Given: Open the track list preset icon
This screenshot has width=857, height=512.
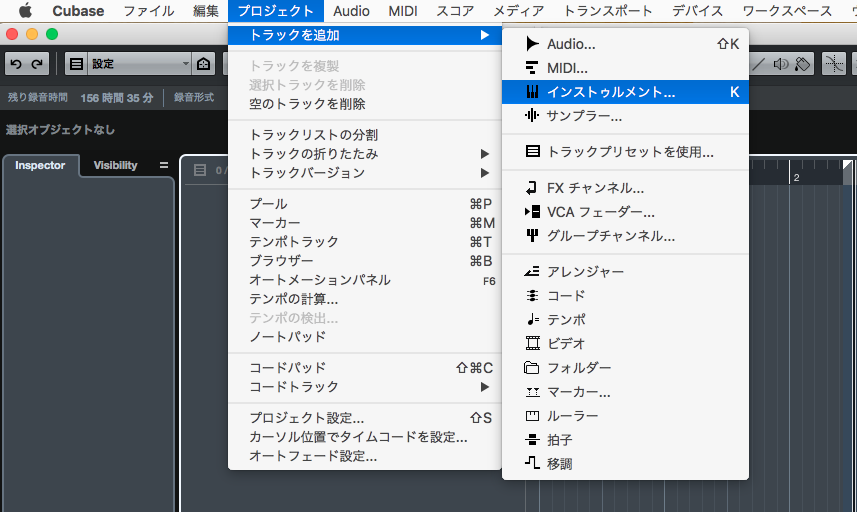Looking at the screenshot, I should 200,170.
